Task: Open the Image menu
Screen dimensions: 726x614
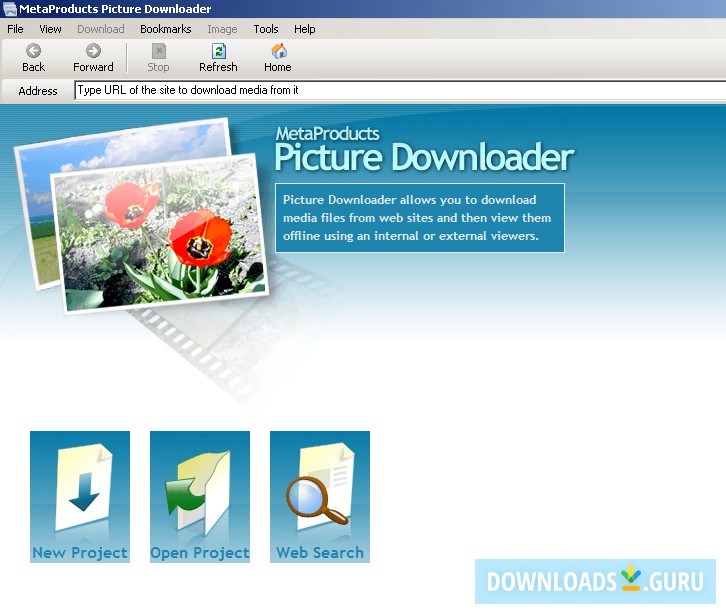Action: tap(222, 29)
